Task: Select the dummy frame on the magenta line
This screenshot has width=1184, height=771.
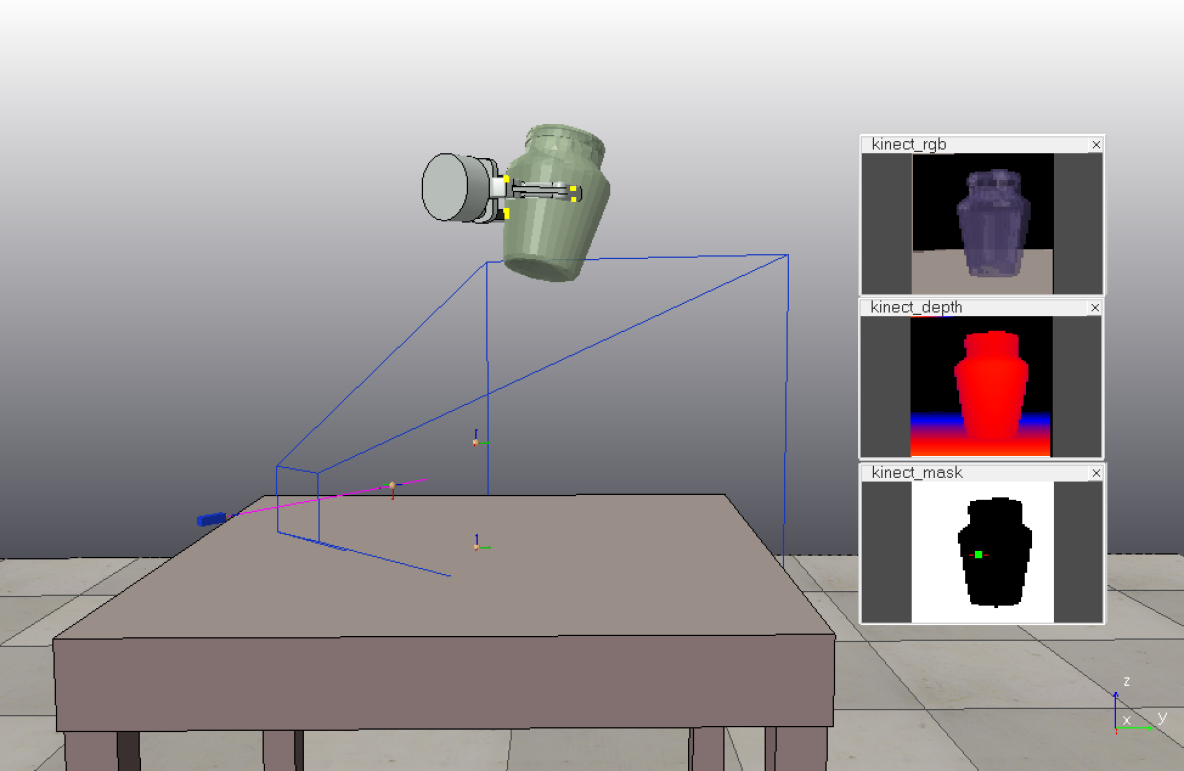Action: [392, 487]
